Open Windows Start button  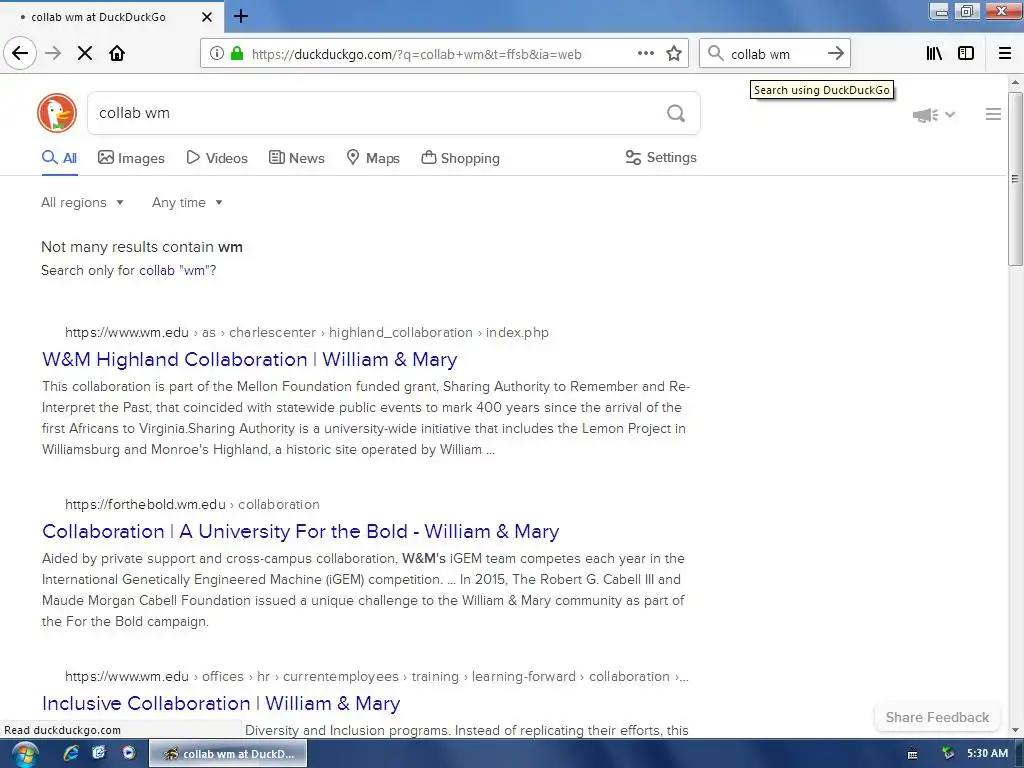click(24, 754)
